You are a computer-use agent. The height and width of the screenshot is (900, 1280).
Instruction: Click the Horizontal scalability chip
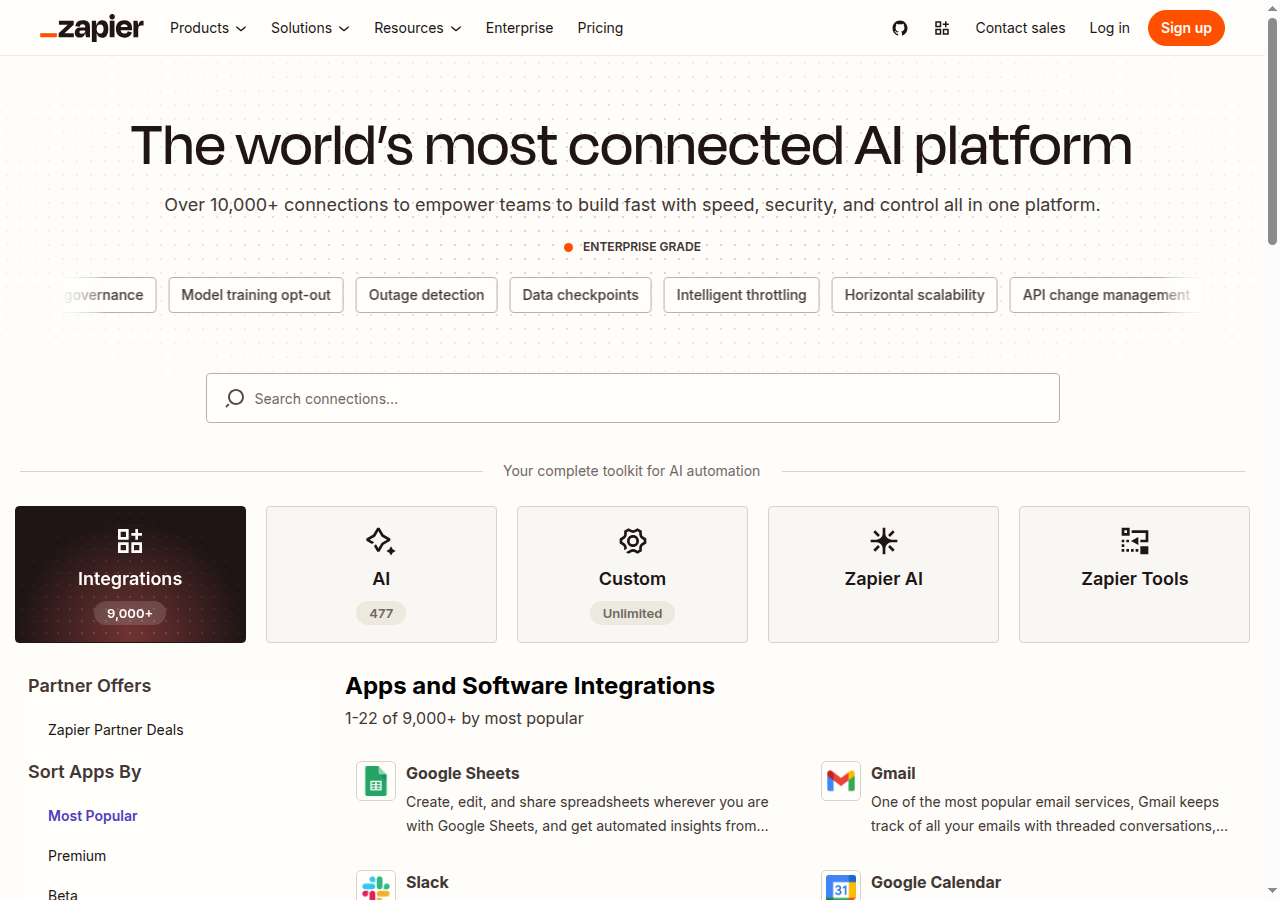(x=914, y=295)
